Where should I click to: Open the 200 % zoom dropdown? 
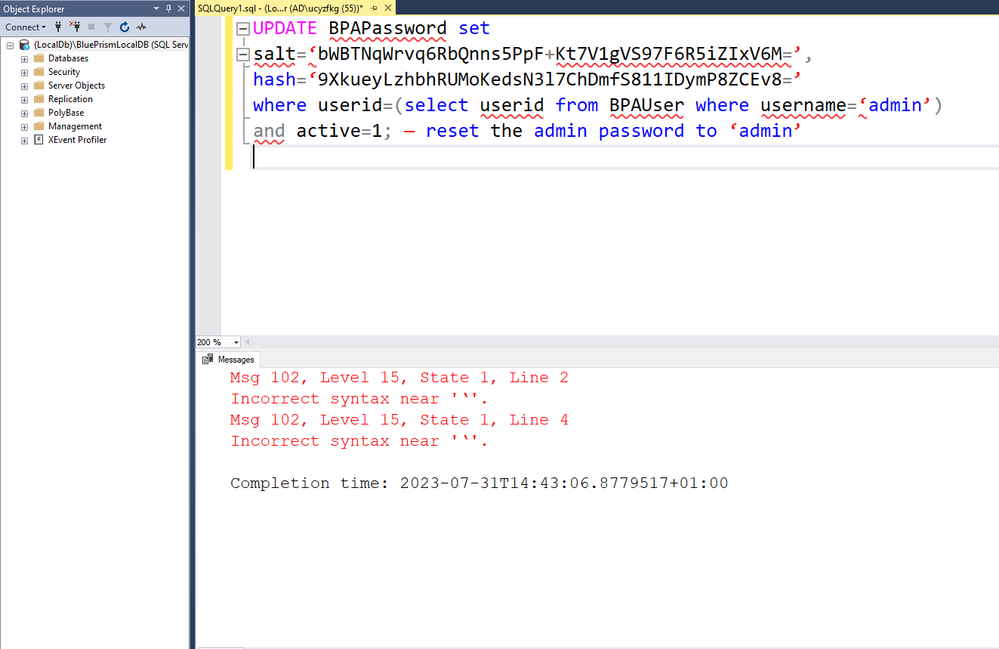[236, 343]
